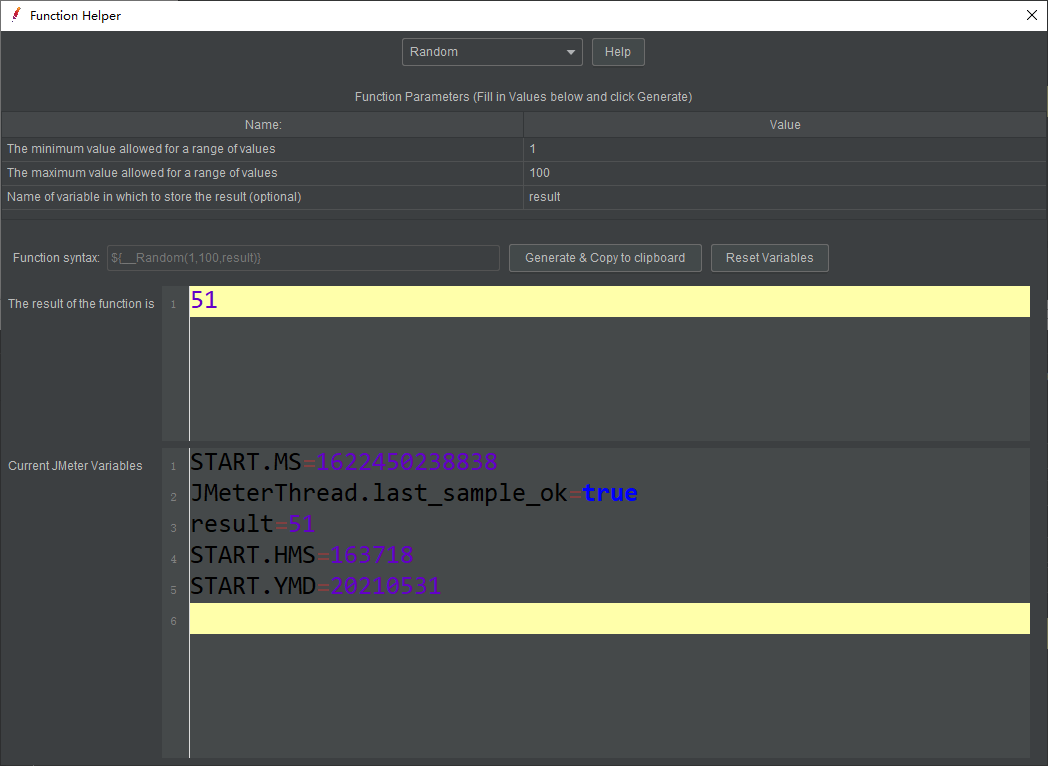Image resolution: width=1048 pixels, height=766 pixels.
Task: Click the JMeterThread.last_sample_ok=true line
Action: [x=414, y=493]
